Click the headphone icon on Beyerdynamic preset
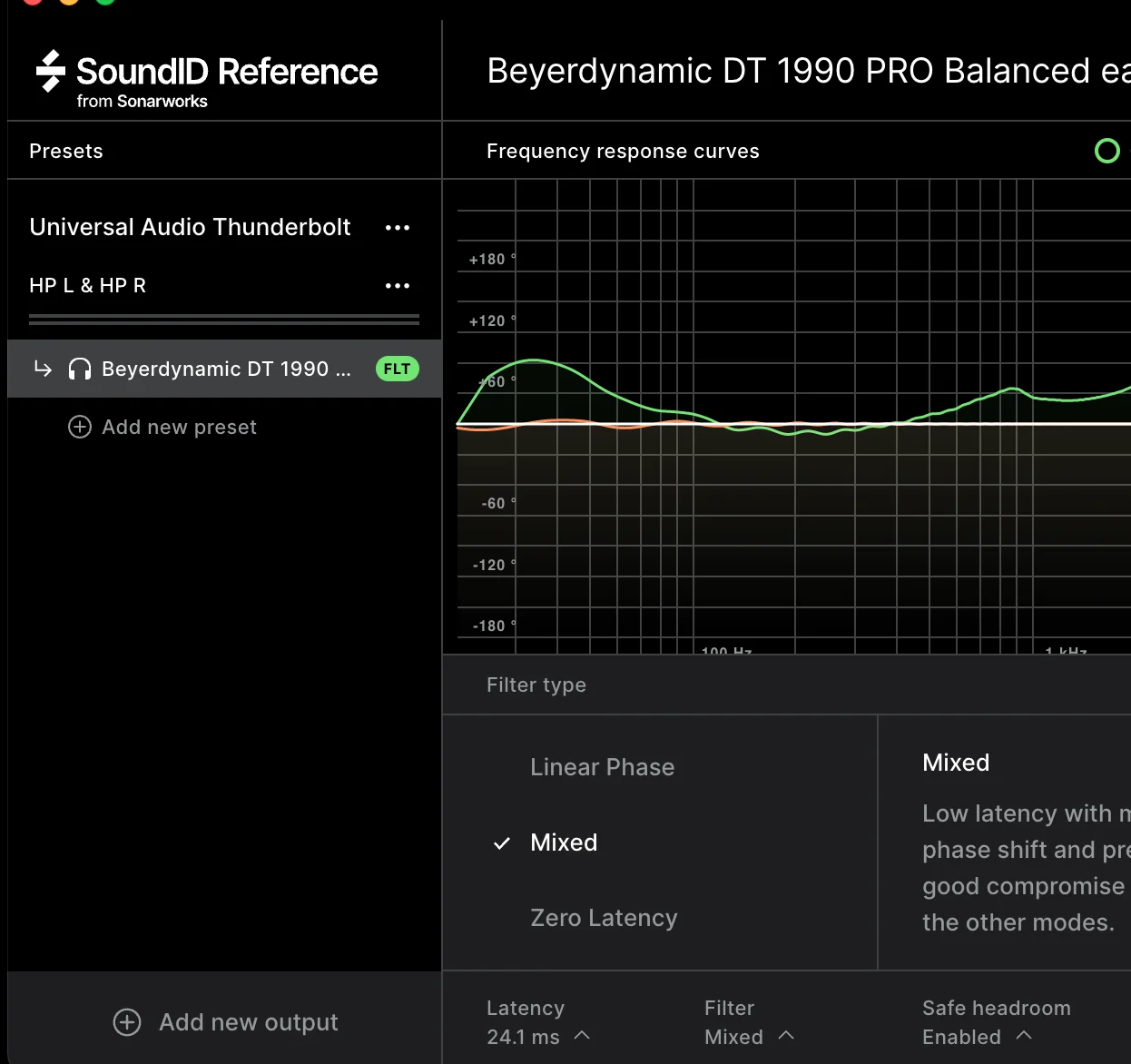Image resolution: width=1131 pixels, height=1064 pixels. pyautogui.click(x=80, y=369)
